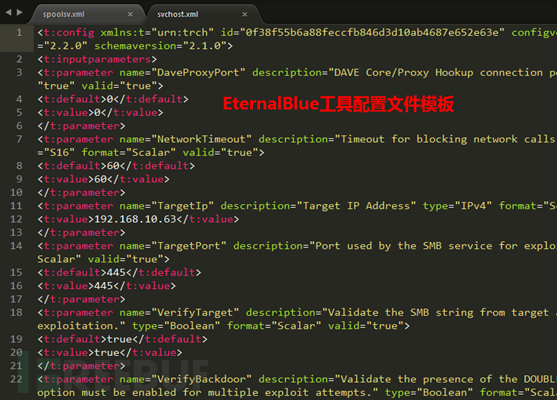Go to next tab with right arrow
The height and width of the screenshot is (400, 557).
click(20, 12)
